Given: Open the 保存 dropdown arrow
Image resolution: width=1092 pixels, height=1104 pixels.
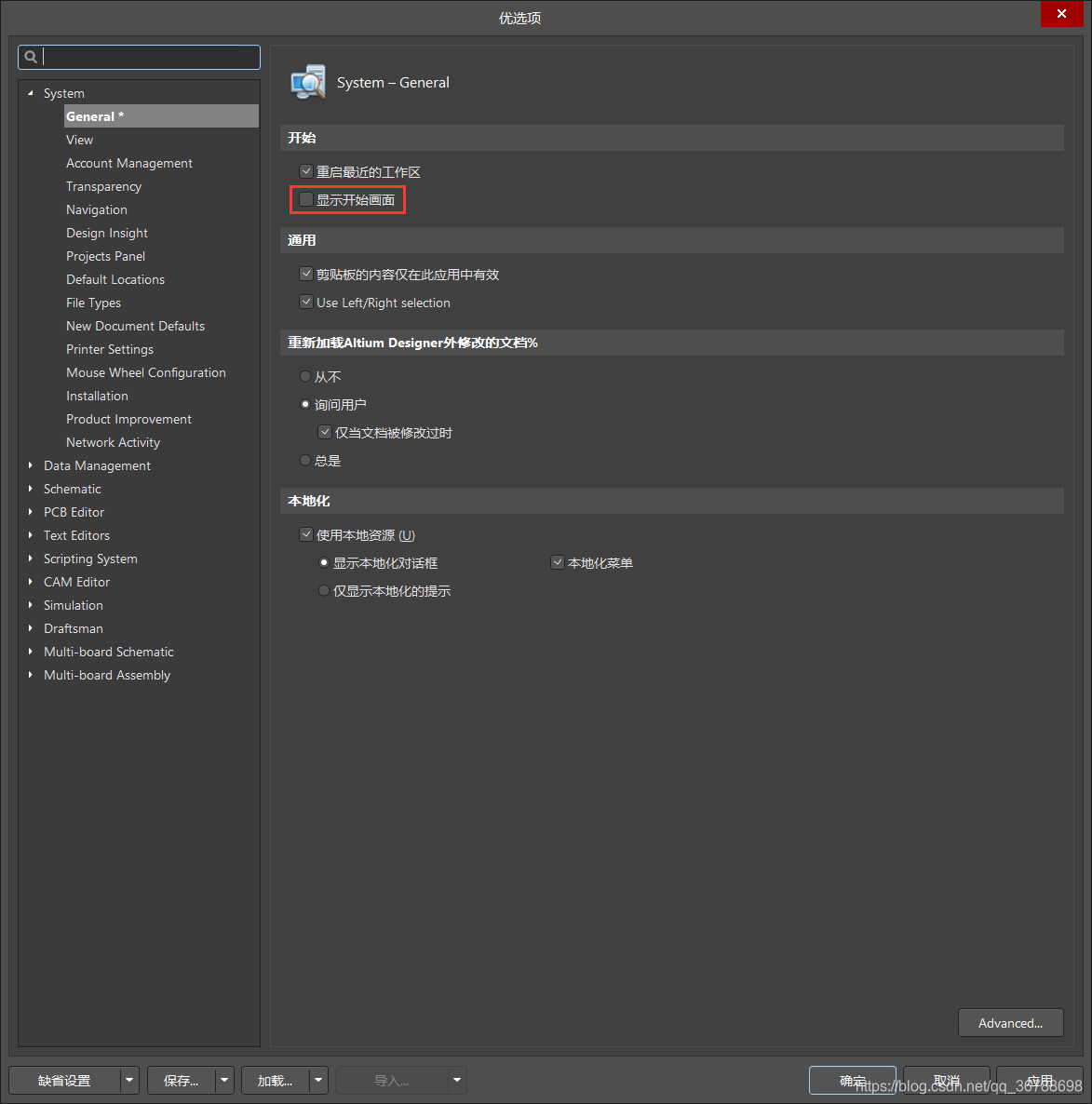Looking at the screenshot, I should pos(224,1080).
